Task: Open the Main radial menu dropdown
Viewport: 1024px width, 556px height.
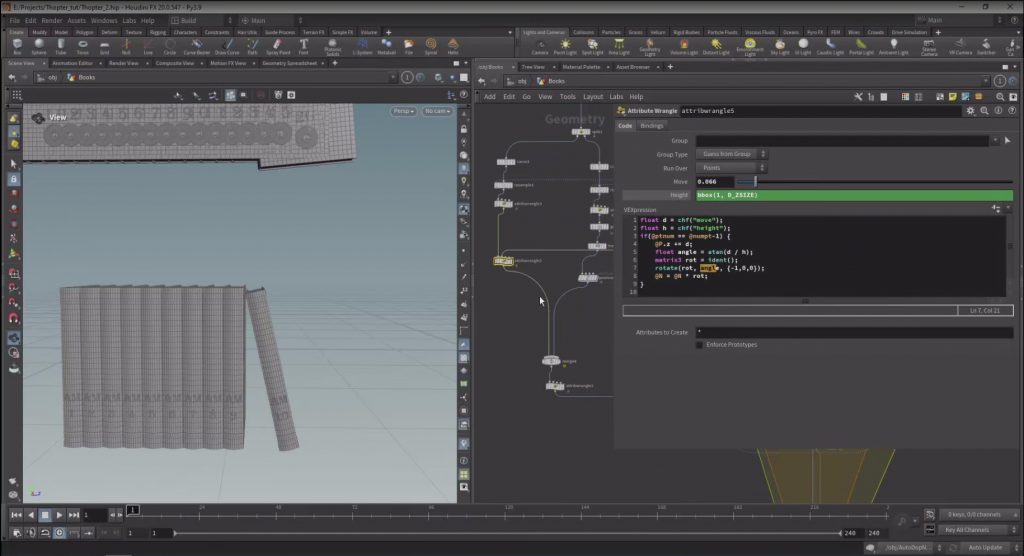Action: click(270, 20)
